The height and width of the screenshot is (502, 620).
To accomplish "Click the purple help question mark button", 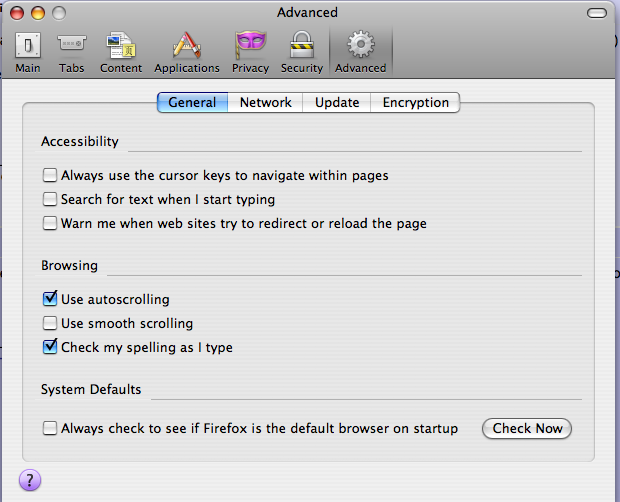I will (x=30, y=480).
